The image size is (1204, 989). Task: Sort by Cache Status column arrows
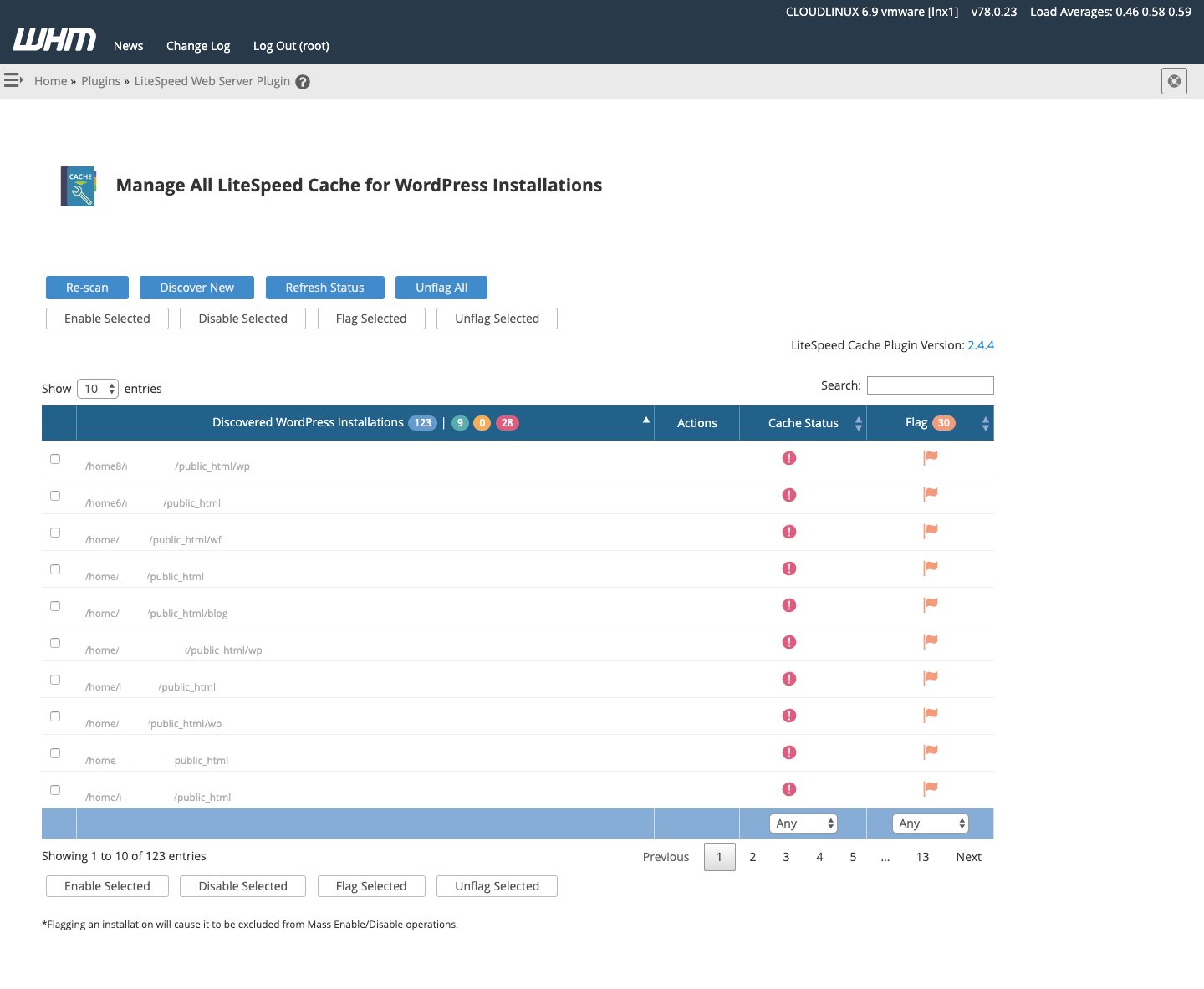[859, 424]
